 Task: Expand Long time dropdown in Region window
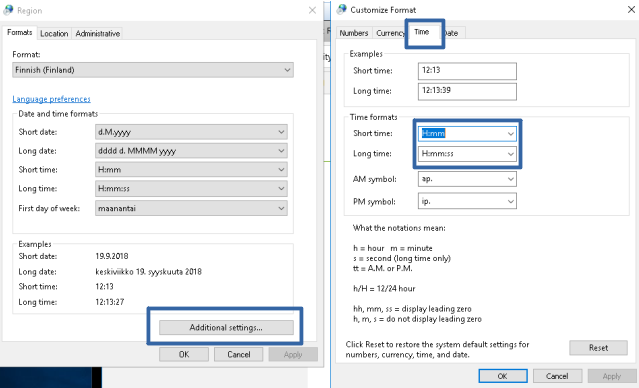[x=191, y=188]
